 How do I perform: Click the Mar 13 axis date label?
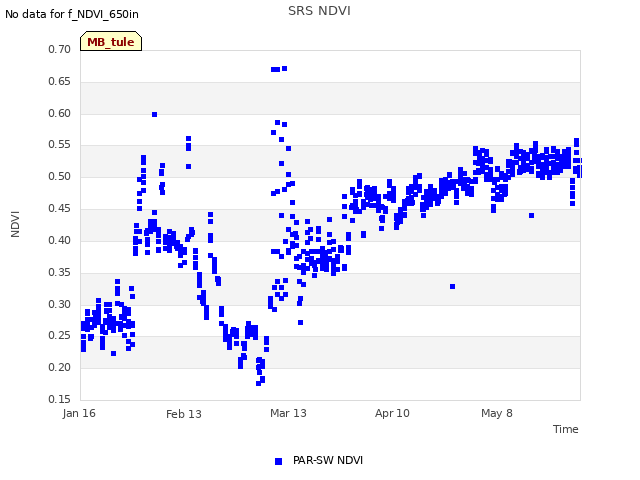click(x=288, y=413)
